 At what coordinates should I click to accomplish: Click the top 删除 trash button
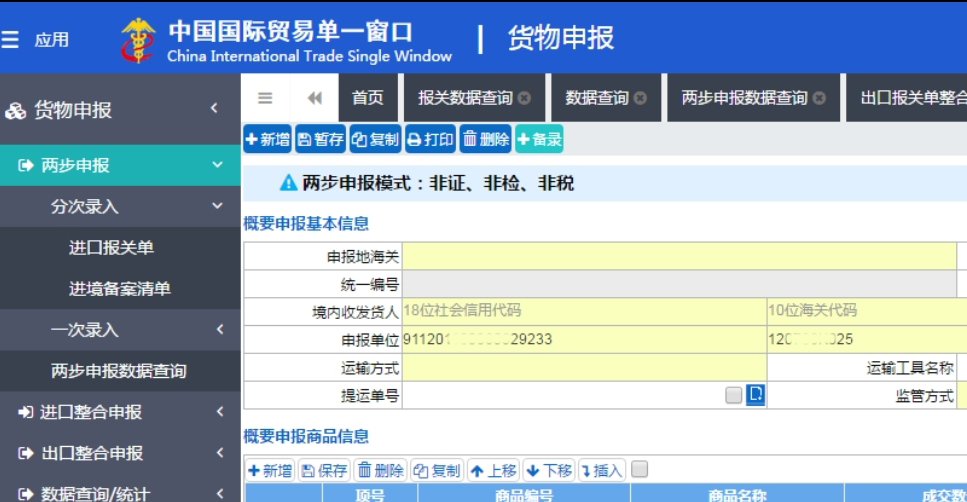click(486, 140)
